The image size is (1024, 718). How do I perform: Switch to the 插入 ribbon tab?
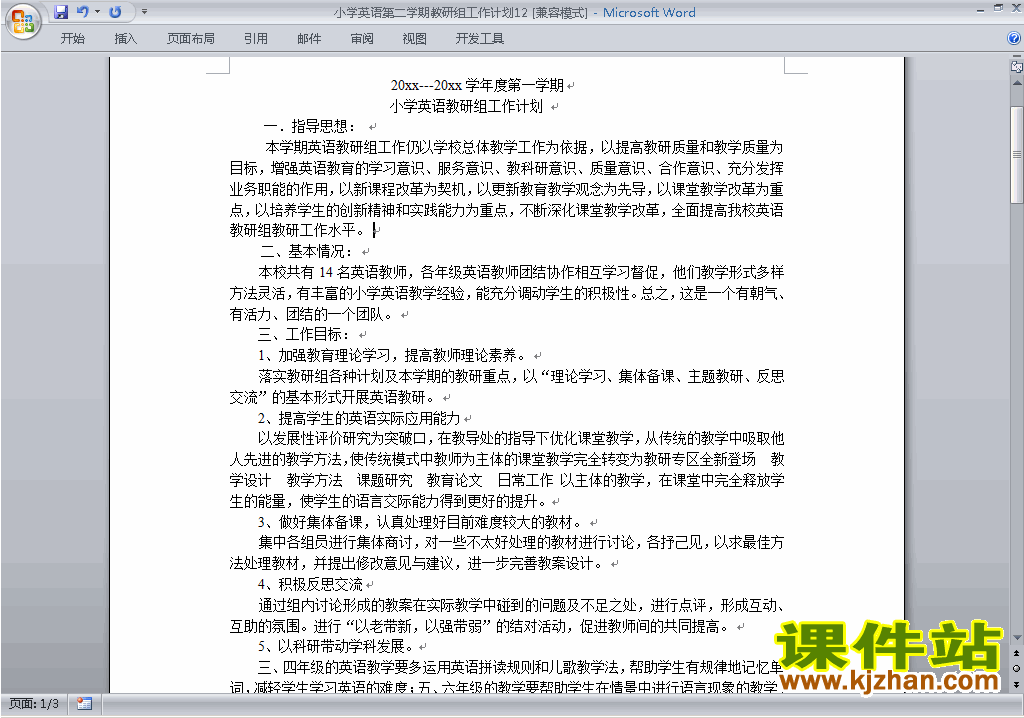tap(125, 39)
